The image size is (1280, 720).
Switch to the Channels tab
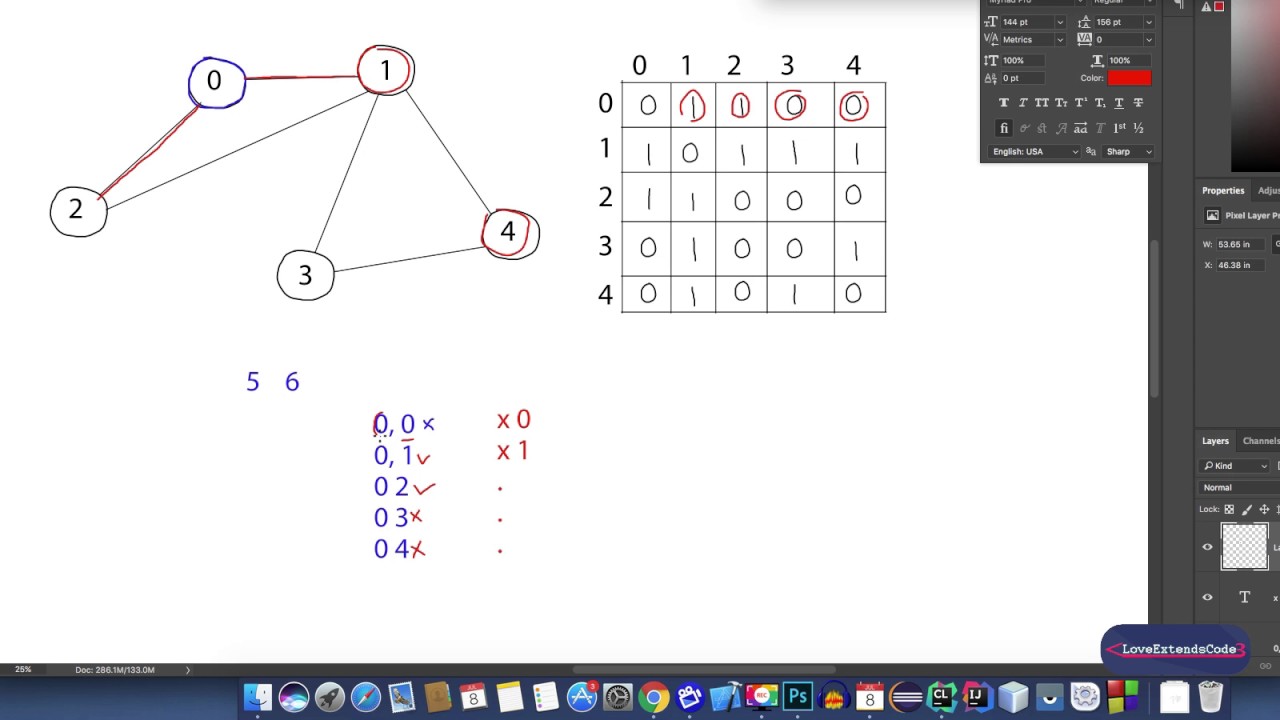pyautogui.click(x=1260, y=441)
